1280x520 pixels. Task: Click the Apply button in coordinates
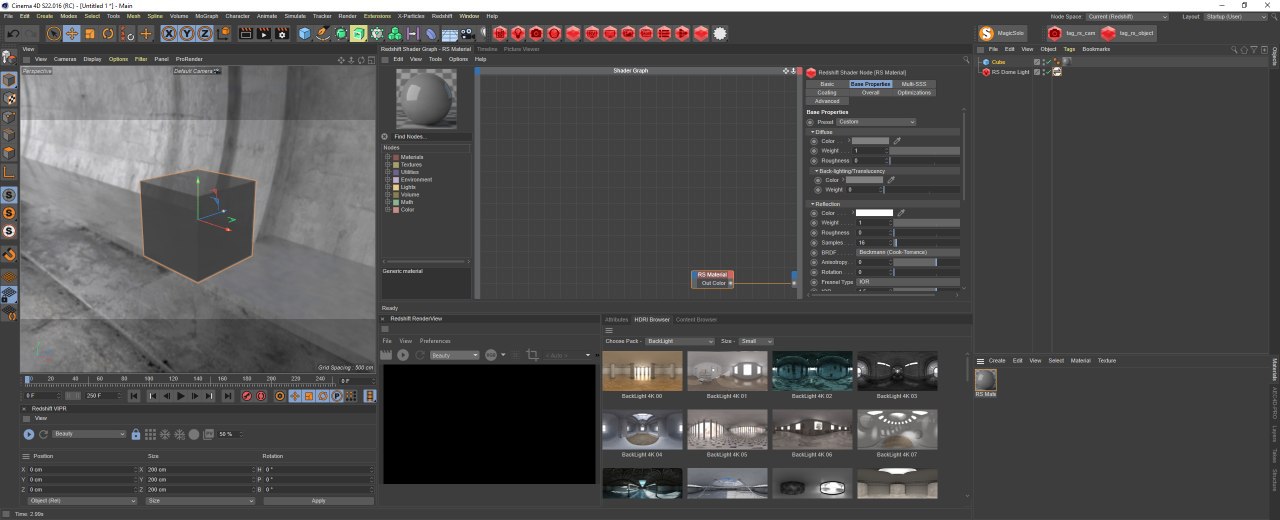319,500
